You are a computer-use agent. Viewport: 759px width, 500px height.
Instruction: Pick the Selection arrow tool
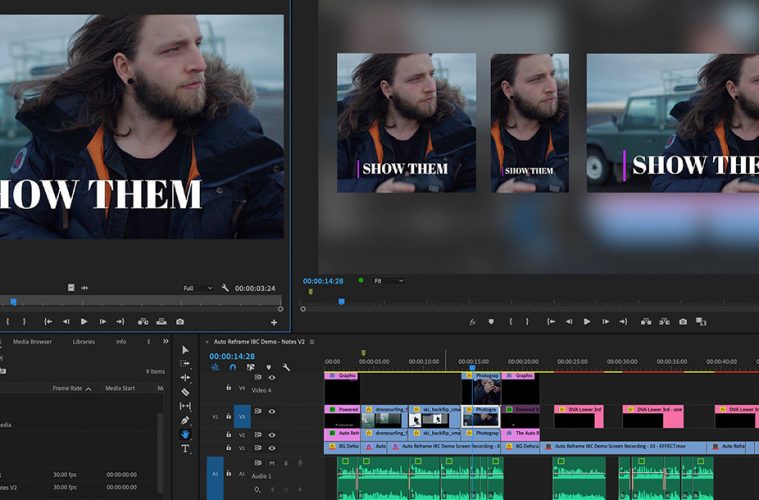(x=185, y=350)
